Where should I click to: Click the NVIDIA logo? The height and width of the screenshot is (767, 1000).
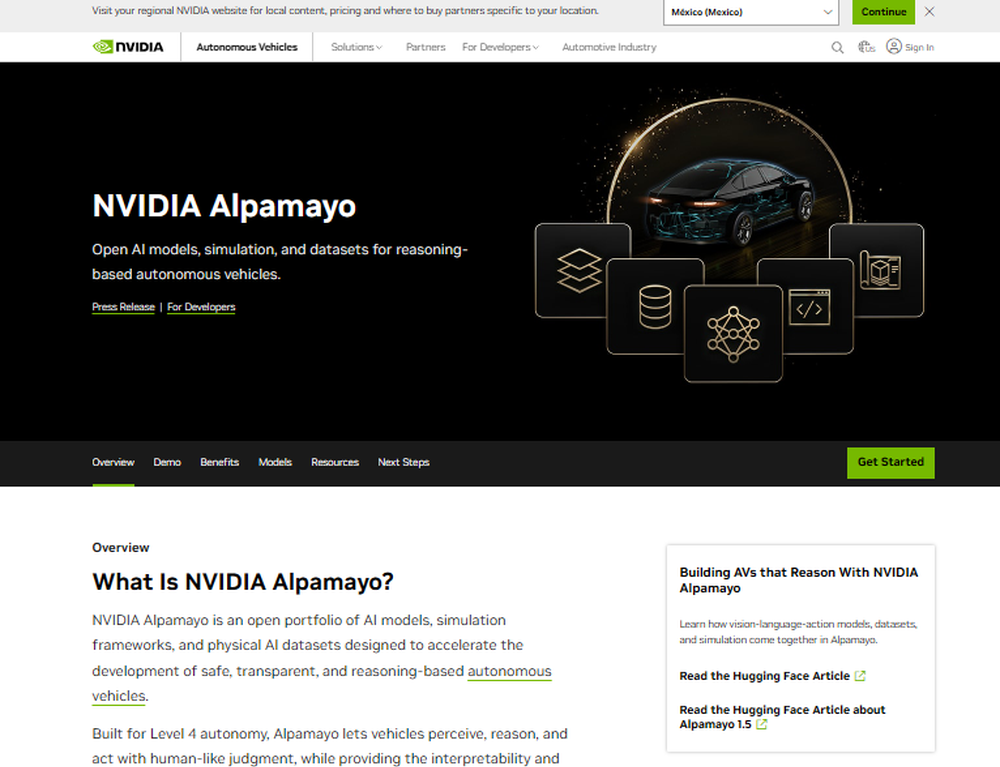[x=128, y=47]
